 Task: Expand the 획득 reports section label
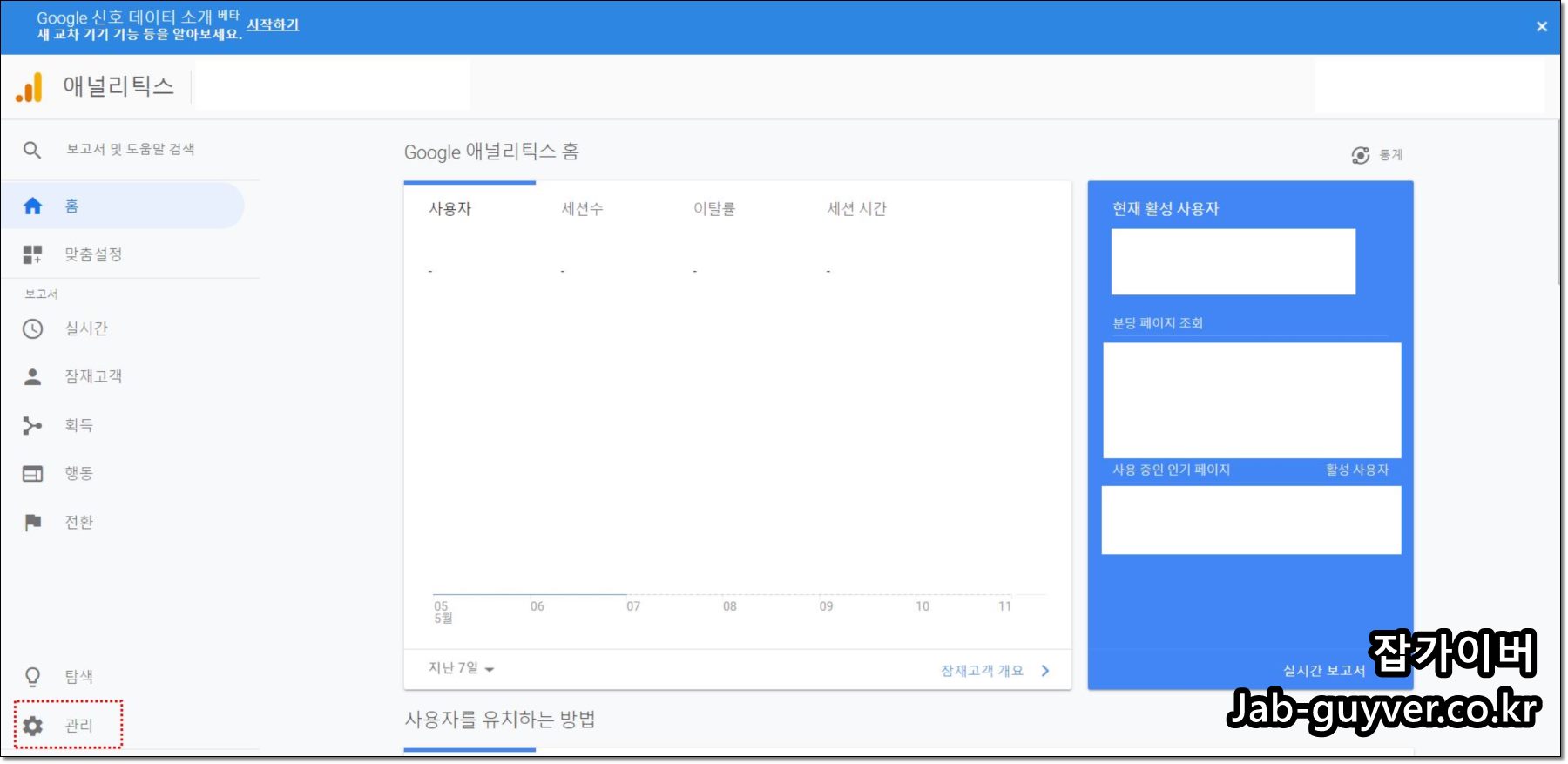point(78,425)
